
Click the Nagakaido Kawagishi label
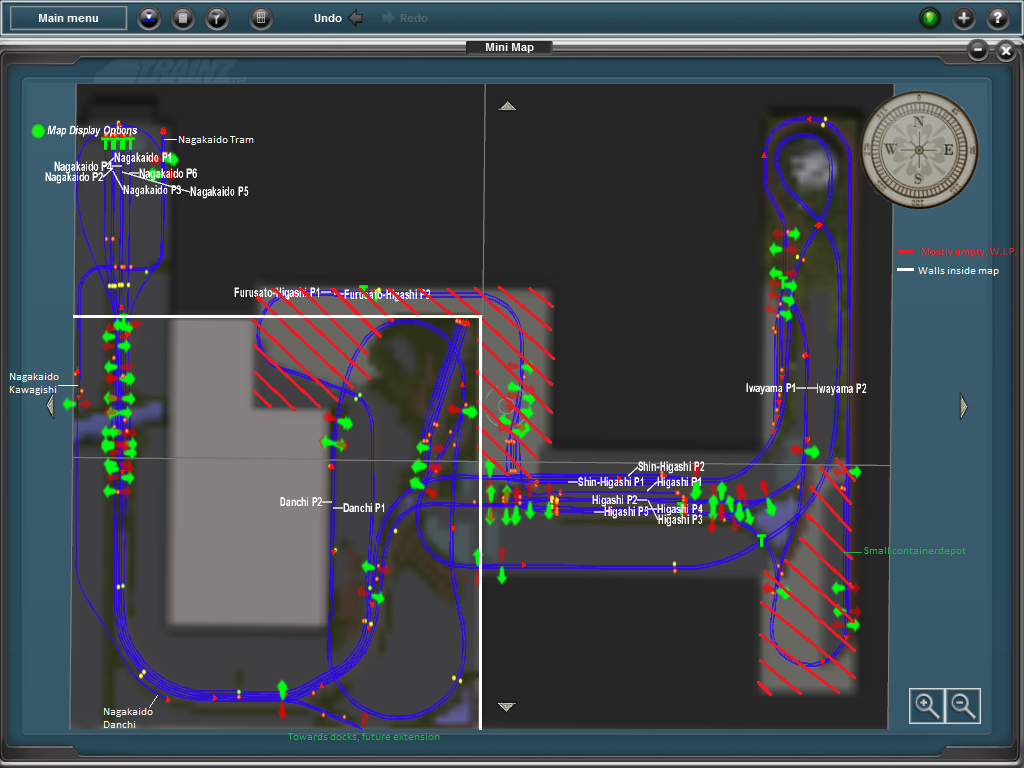point(33,383)
